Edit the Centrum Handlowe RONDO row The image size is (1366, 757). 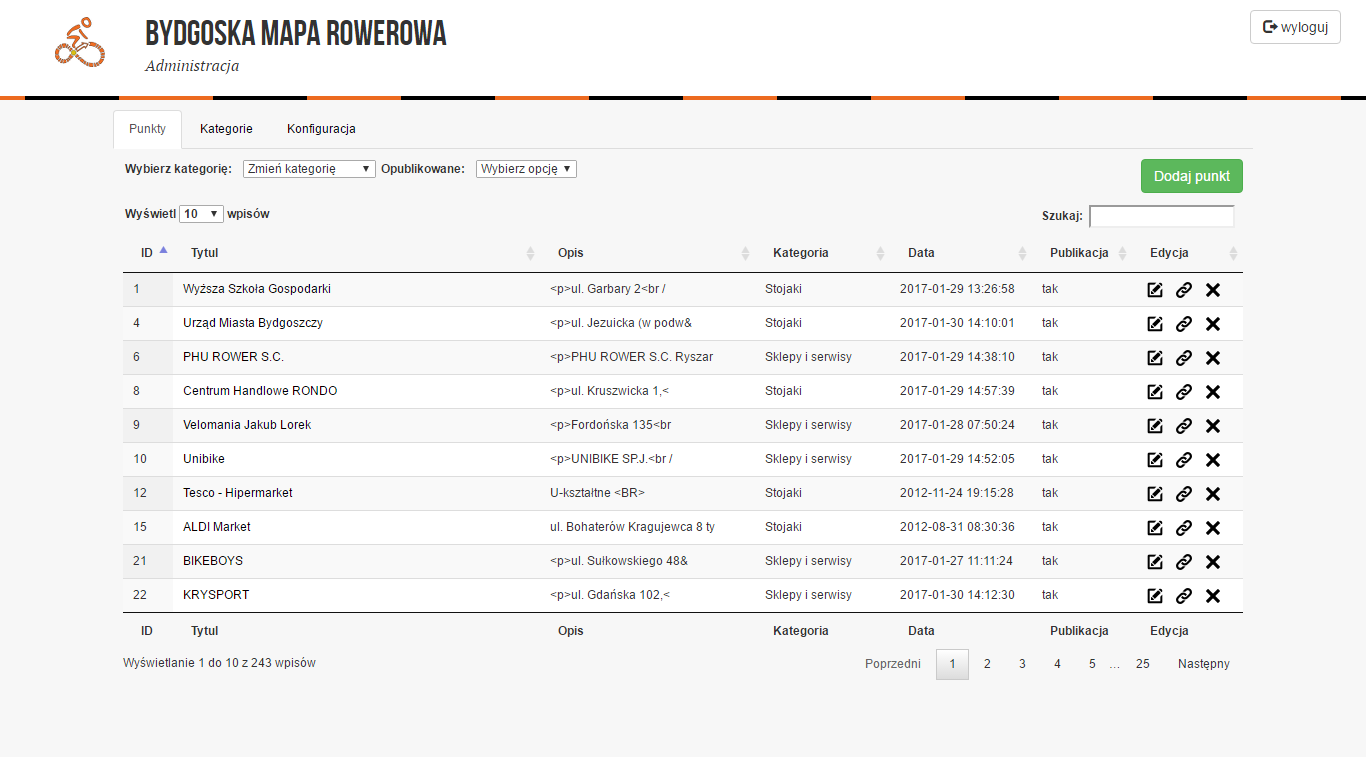click(1155, 392)
